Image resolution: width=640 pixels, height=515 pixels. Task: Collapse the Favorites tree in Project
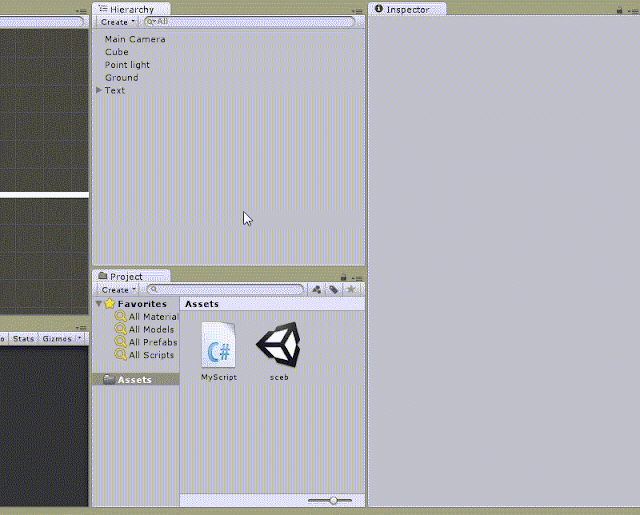click(x=99, y=304)
